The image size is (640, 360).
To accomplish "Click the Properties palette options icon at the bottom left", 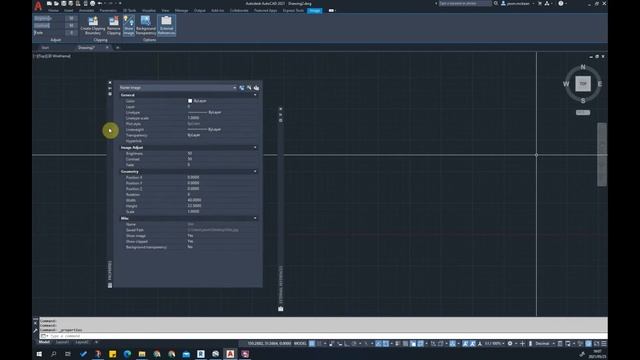I will (110, 286).
